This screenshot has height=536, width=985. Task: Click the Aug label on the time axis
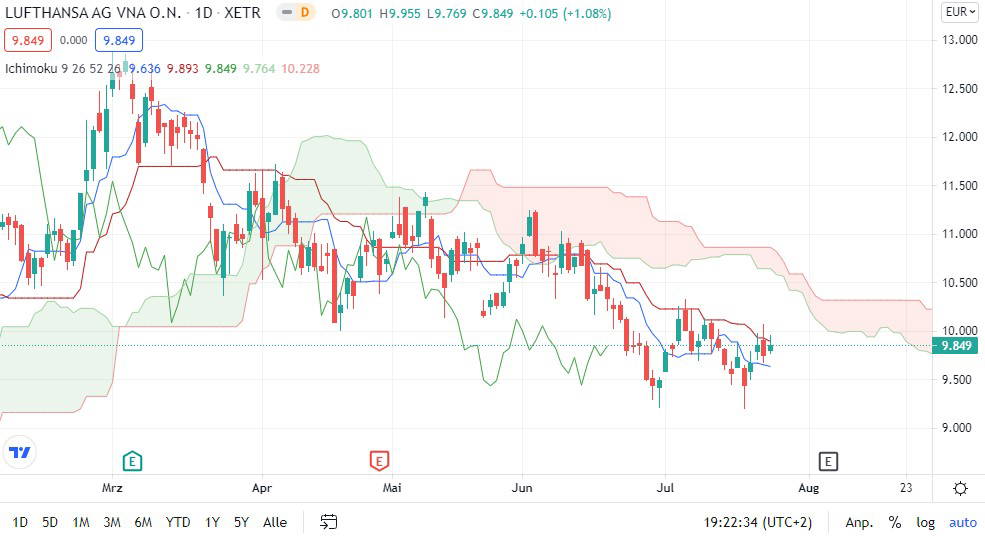pyautogui.click(x=808, y=488)
